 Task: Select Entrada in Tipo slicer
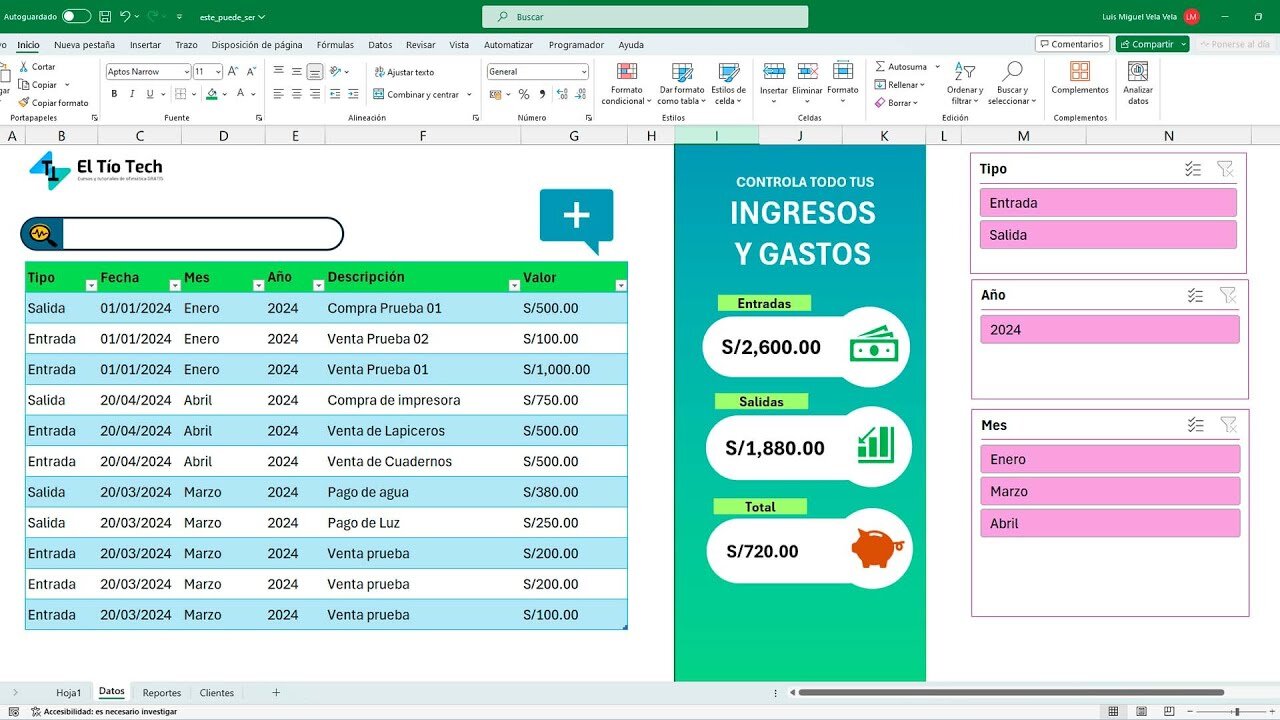tap(1108, 203)
